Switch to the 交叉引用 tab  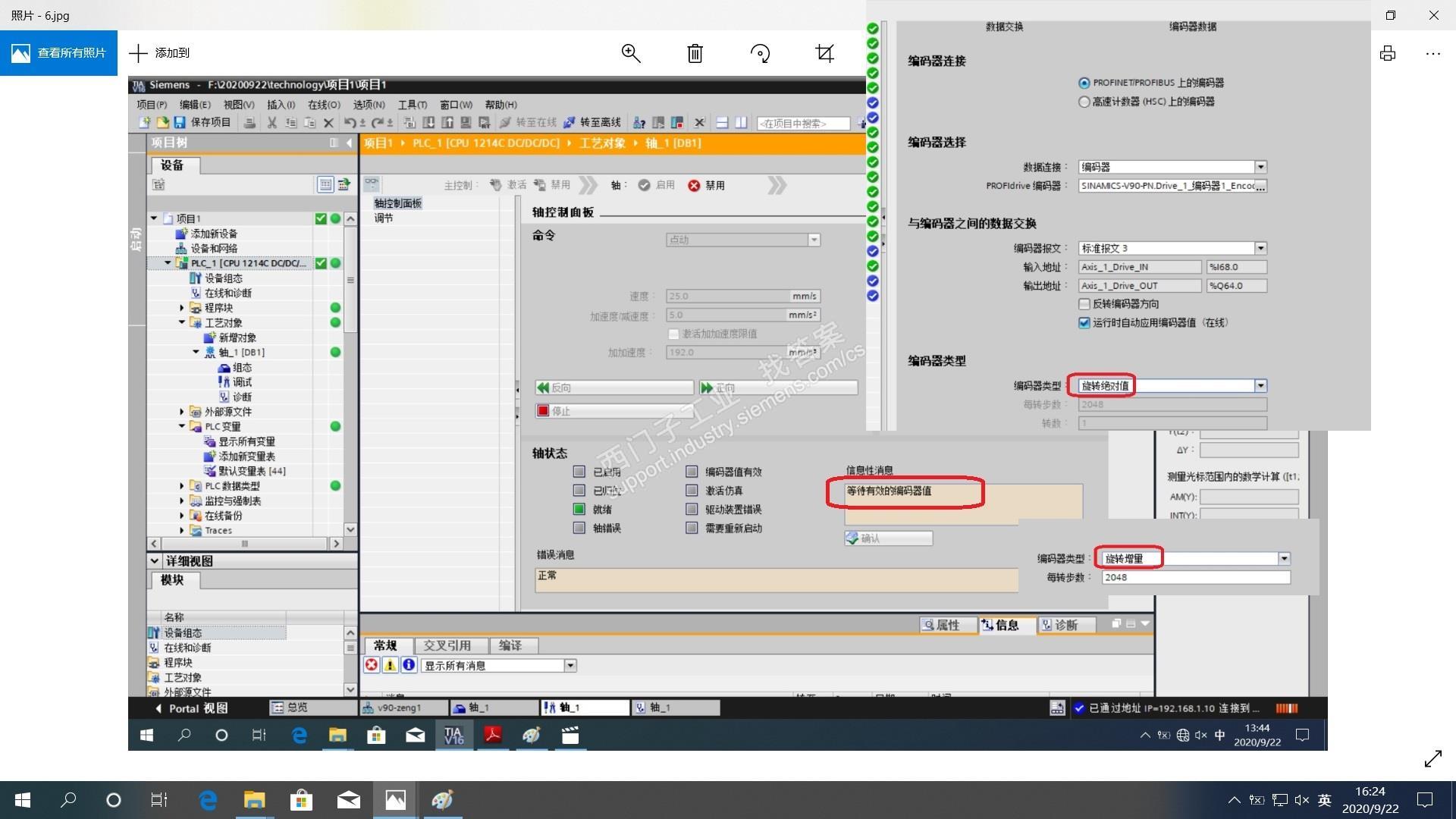[447, 645]
